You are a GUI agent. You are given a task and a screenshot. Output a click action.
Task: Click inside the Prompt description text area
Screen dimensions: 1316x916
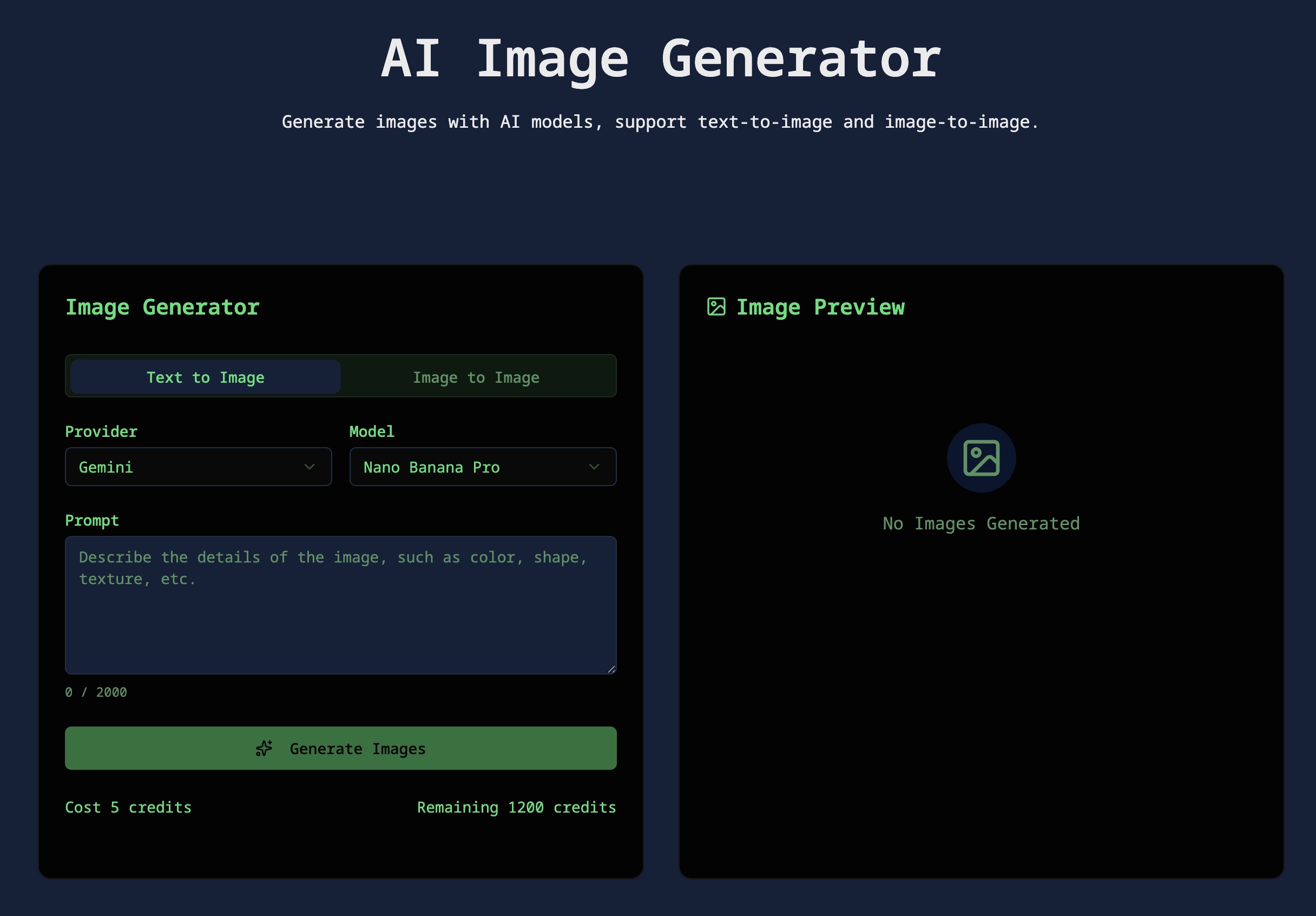(340, 605)
